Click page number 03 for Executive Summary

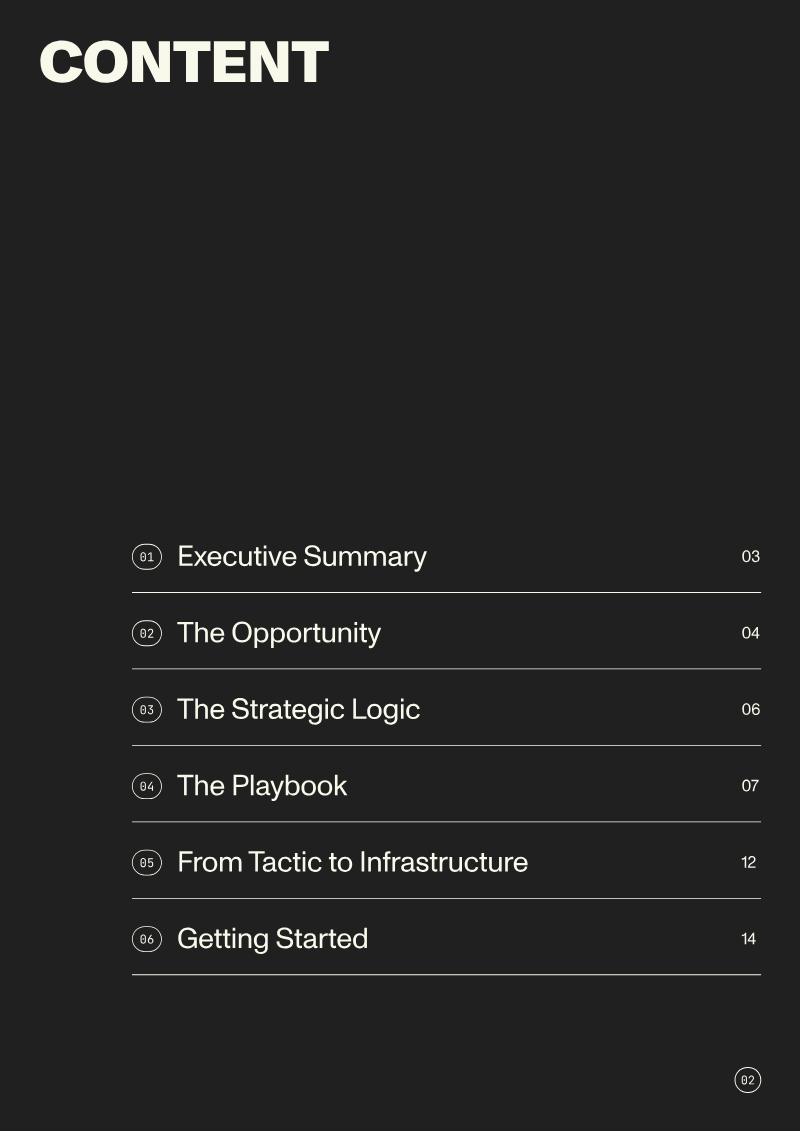[750, 557]
